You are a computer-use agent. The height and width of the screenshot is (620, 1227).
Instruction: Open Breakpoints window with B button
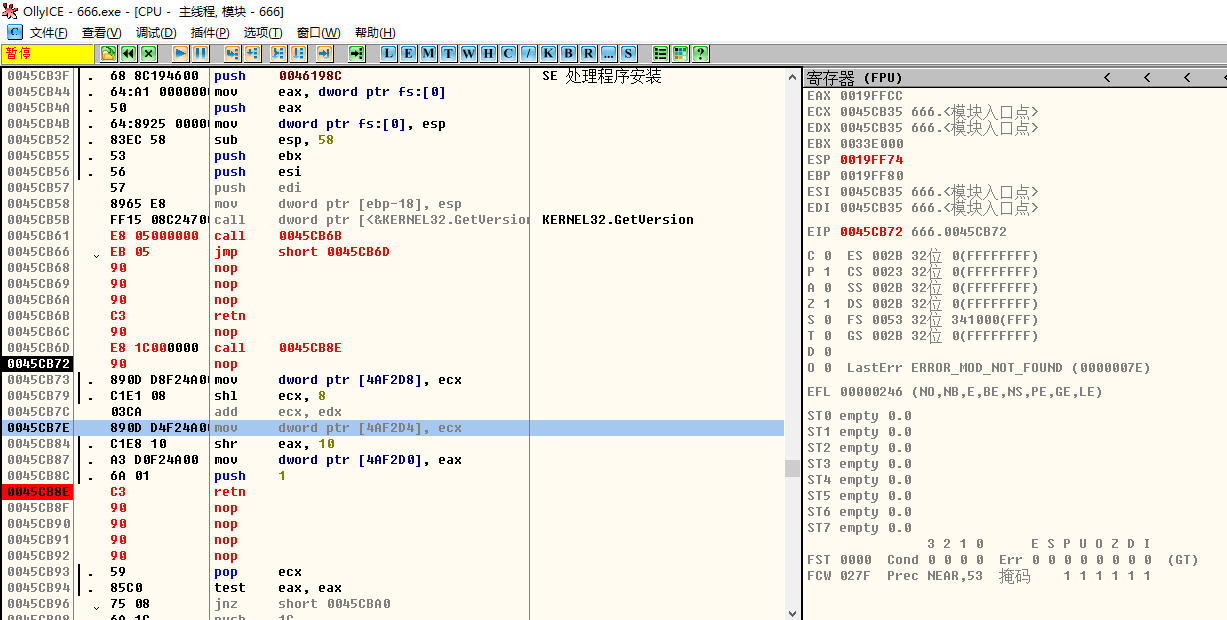click(x=568, y=53)
